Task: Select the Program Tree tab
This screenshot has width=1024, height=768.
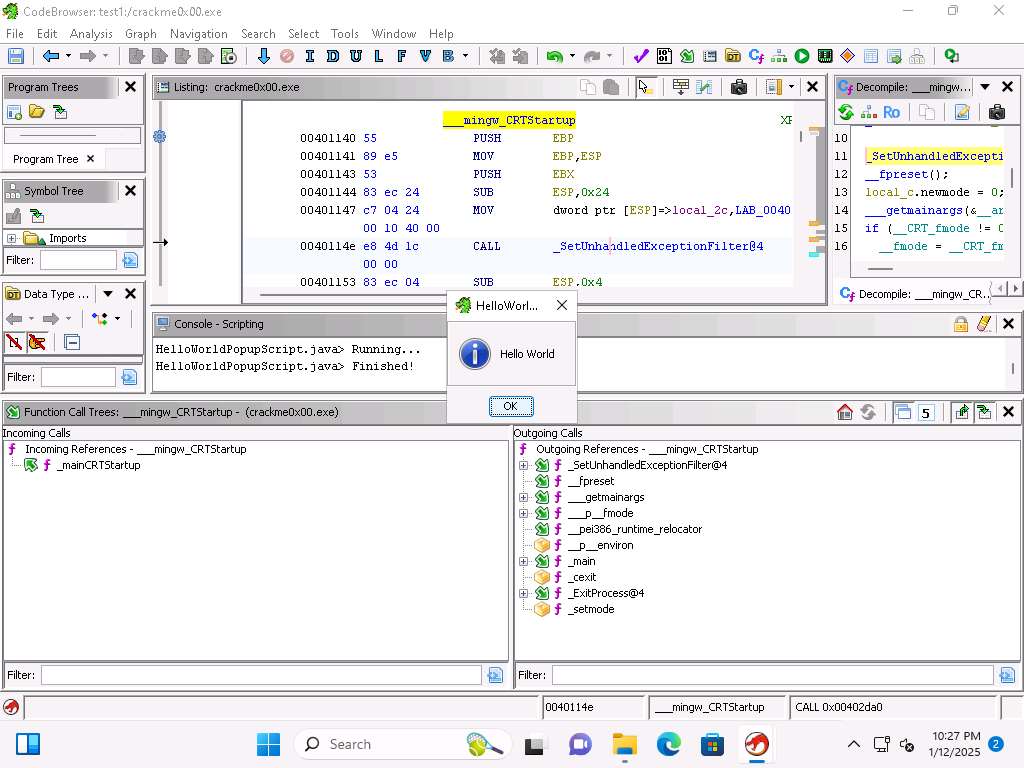Action: point(45,159)
